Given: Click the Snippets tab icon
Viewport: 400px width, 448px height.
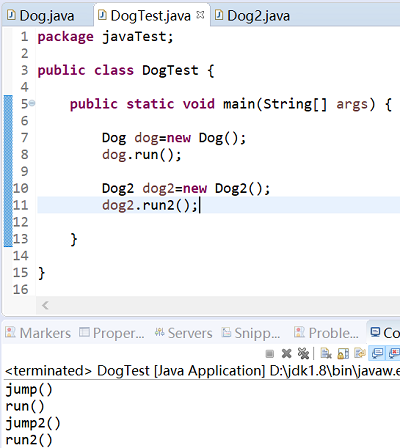Looking at the screenshot, I should tap(226, 332).
